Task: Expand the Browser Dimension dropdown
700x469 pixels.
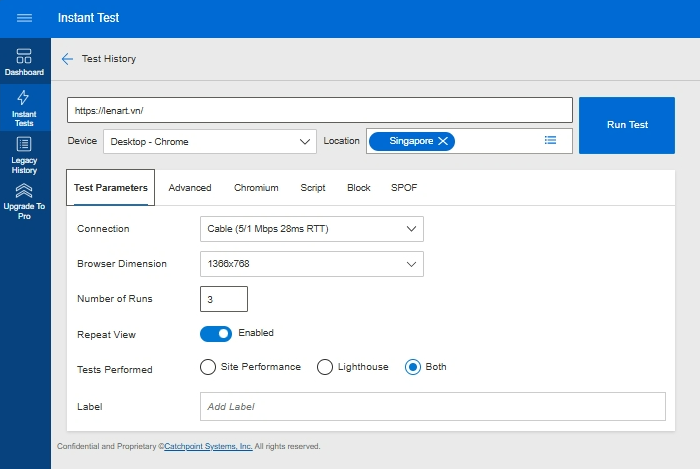Action: (311, 264)
